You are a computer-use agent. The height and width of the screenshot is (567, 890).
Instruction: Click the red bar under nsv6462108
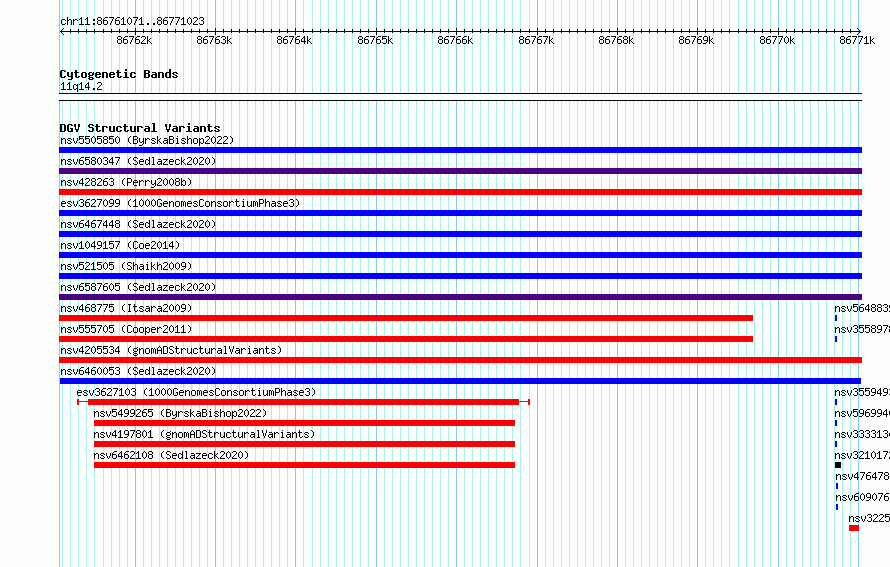[x=304, y=465]
